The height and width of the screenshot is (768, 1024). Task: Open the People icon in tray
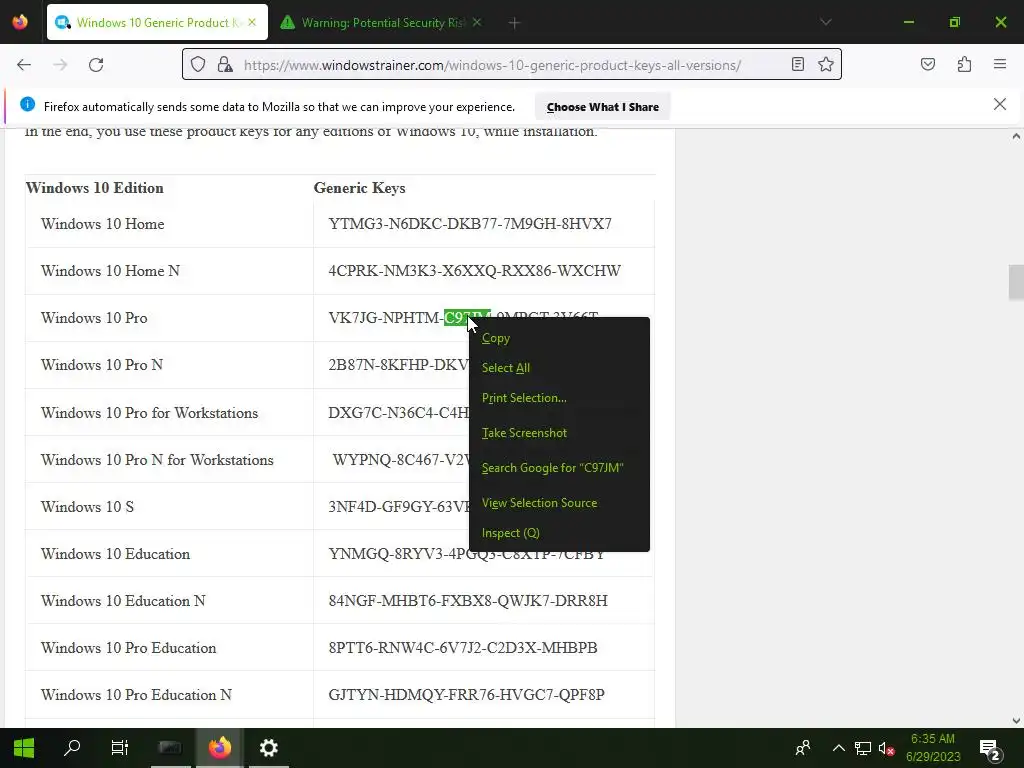click(803, 748)
